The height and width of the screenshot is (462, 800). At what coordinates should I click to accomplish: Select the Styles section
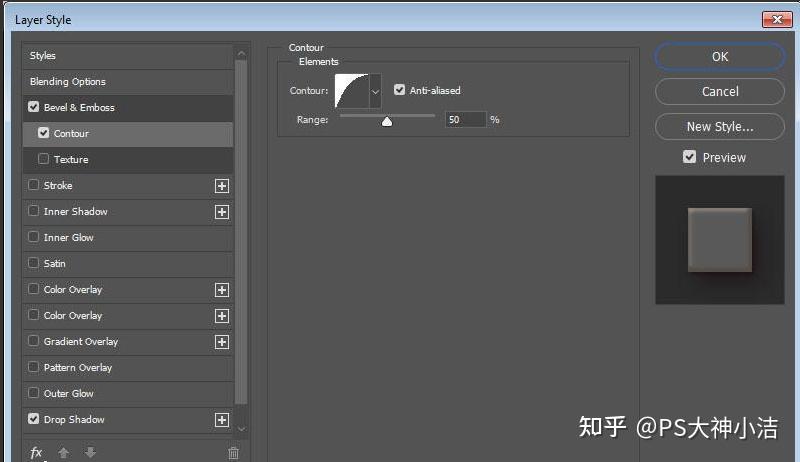click(128, 56)
